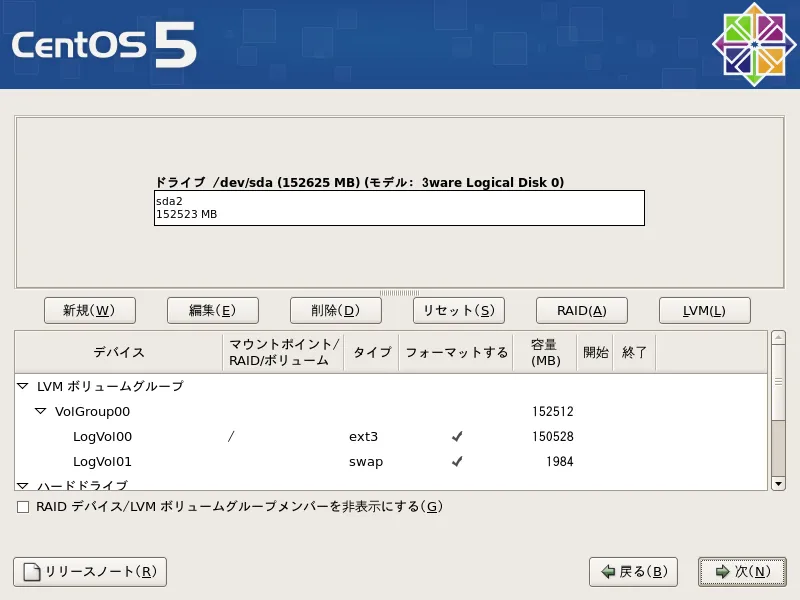
Task: Click the partition list scroll-down arrow
Action: pos(778,483)
